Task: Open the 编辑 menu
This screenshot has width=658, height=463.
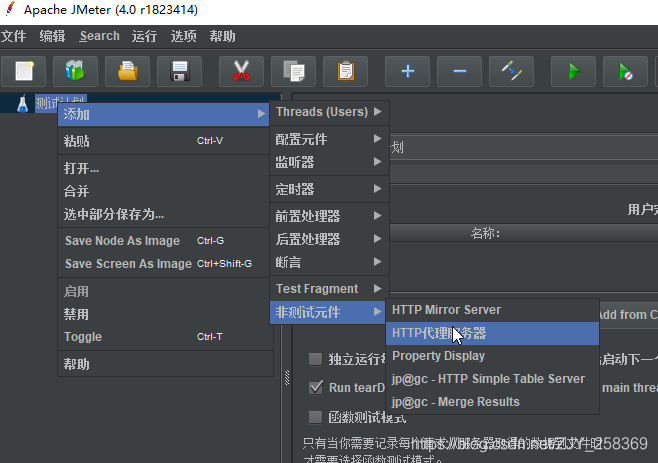Action: coord(52,36)
